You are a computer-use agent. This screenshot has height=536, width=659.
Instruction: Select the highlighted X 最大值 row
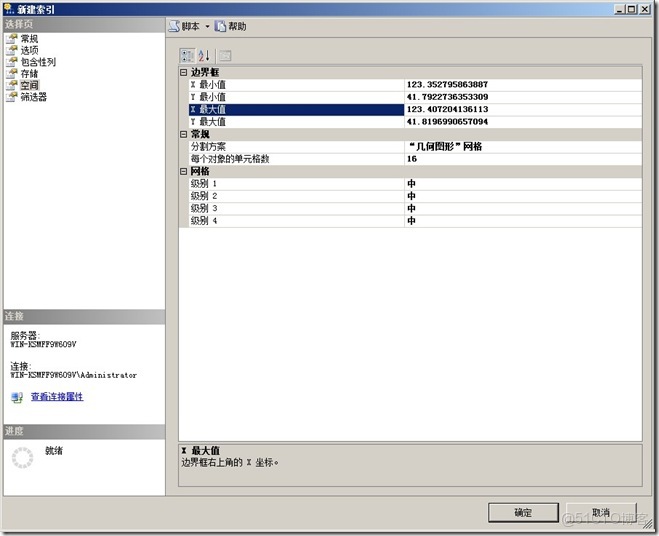point(296,109)
